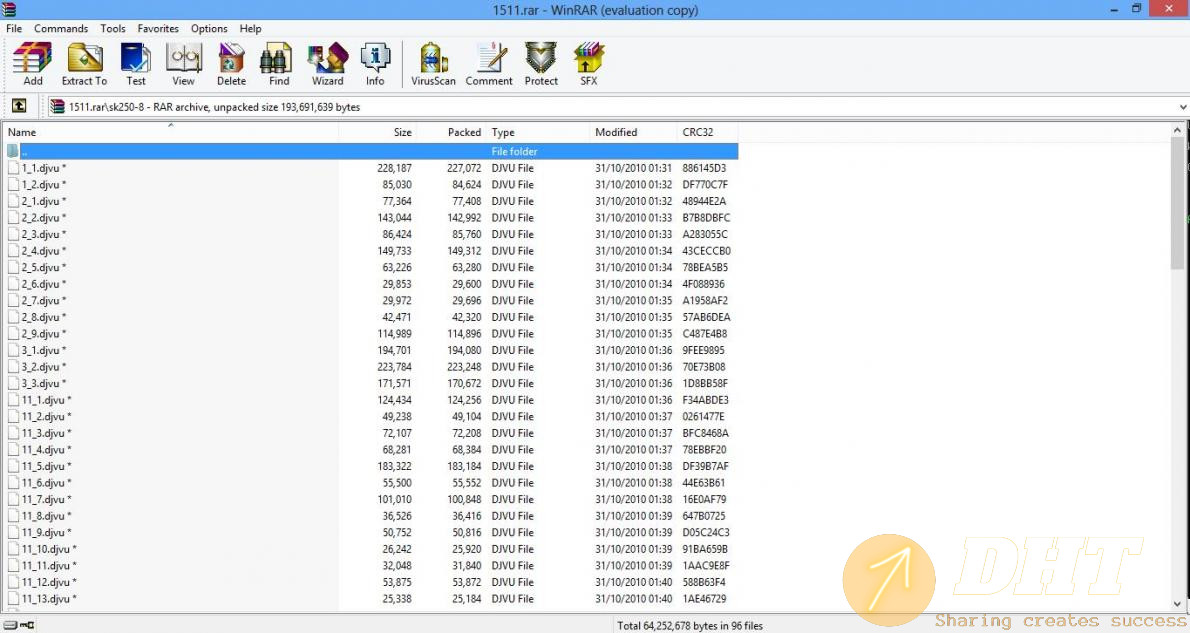Open the Tools menu

113,28
